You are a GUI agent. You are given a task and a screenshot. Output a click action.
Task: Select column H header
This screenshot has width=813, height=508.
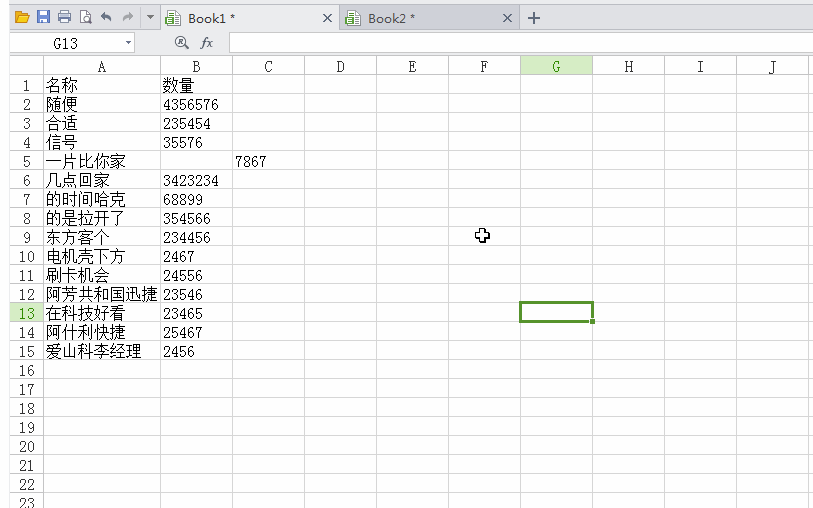[628, 66]
